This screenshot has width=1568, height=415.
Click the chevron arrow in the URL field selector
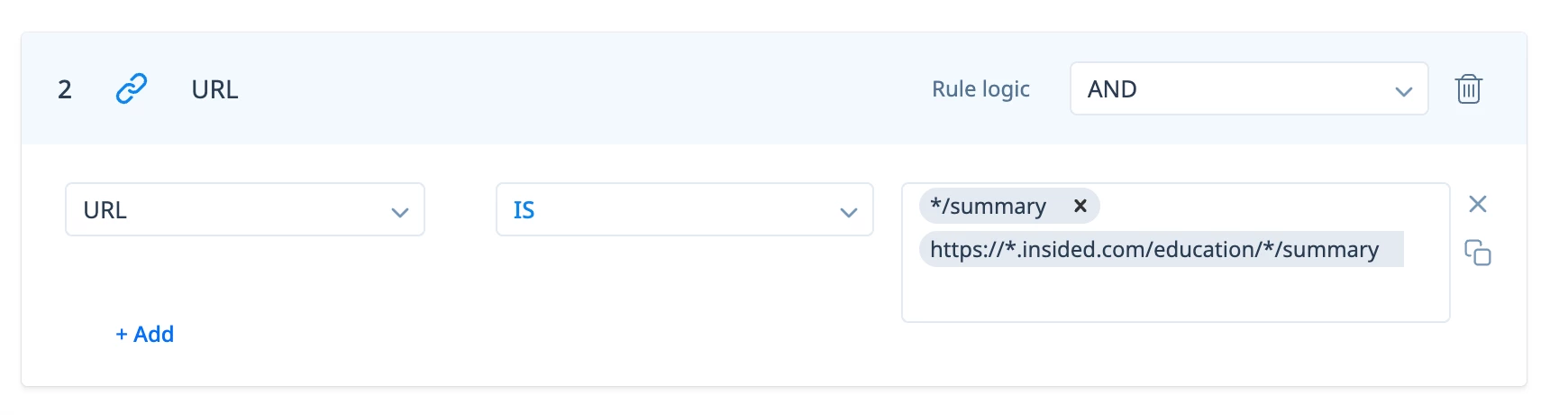(x=399, y=212)
